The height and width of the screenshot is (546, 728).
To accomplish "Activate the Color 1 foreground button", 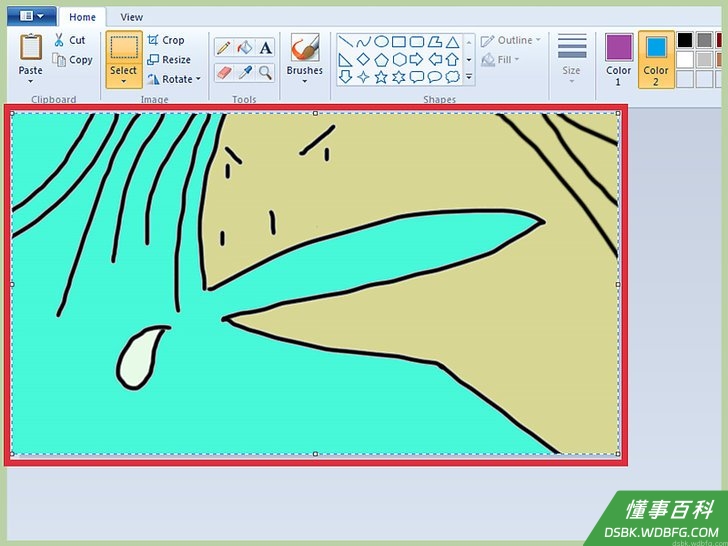I will pos(618,59).
